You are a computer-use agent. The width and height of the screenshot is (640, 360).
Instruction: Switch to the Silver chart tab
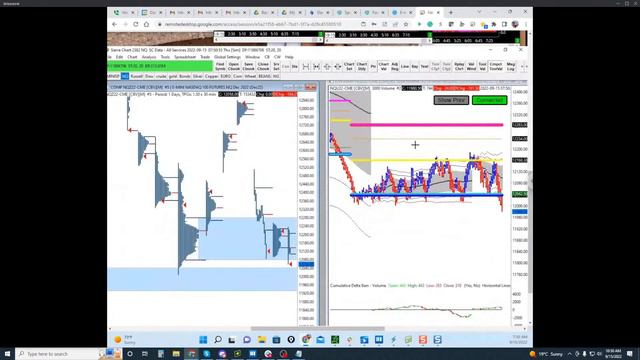[198, 76]
